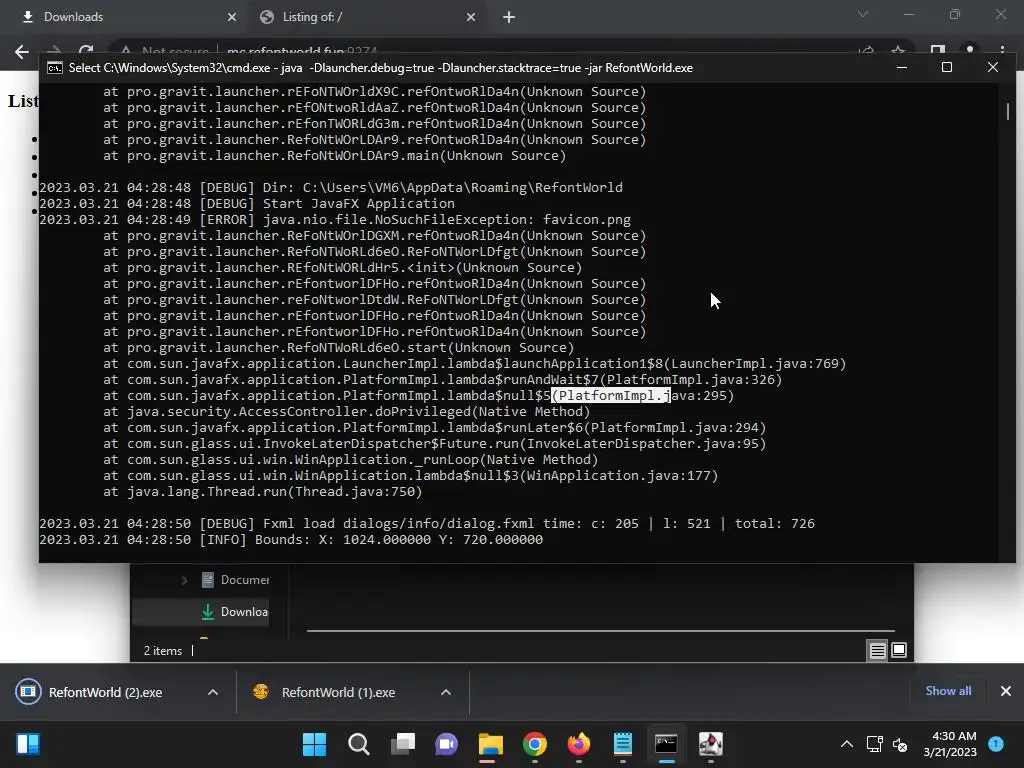Close the Chrome downloads bar
The height and width of the screenshot is (768, 1024).
pyautogui.click(x=1006, y=691)
